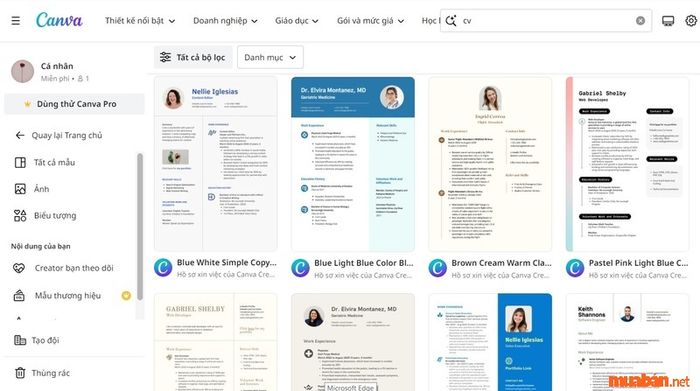Expand Giáo dục menu
This screenshot has width=700, height=391.
(x=296, y=21)
